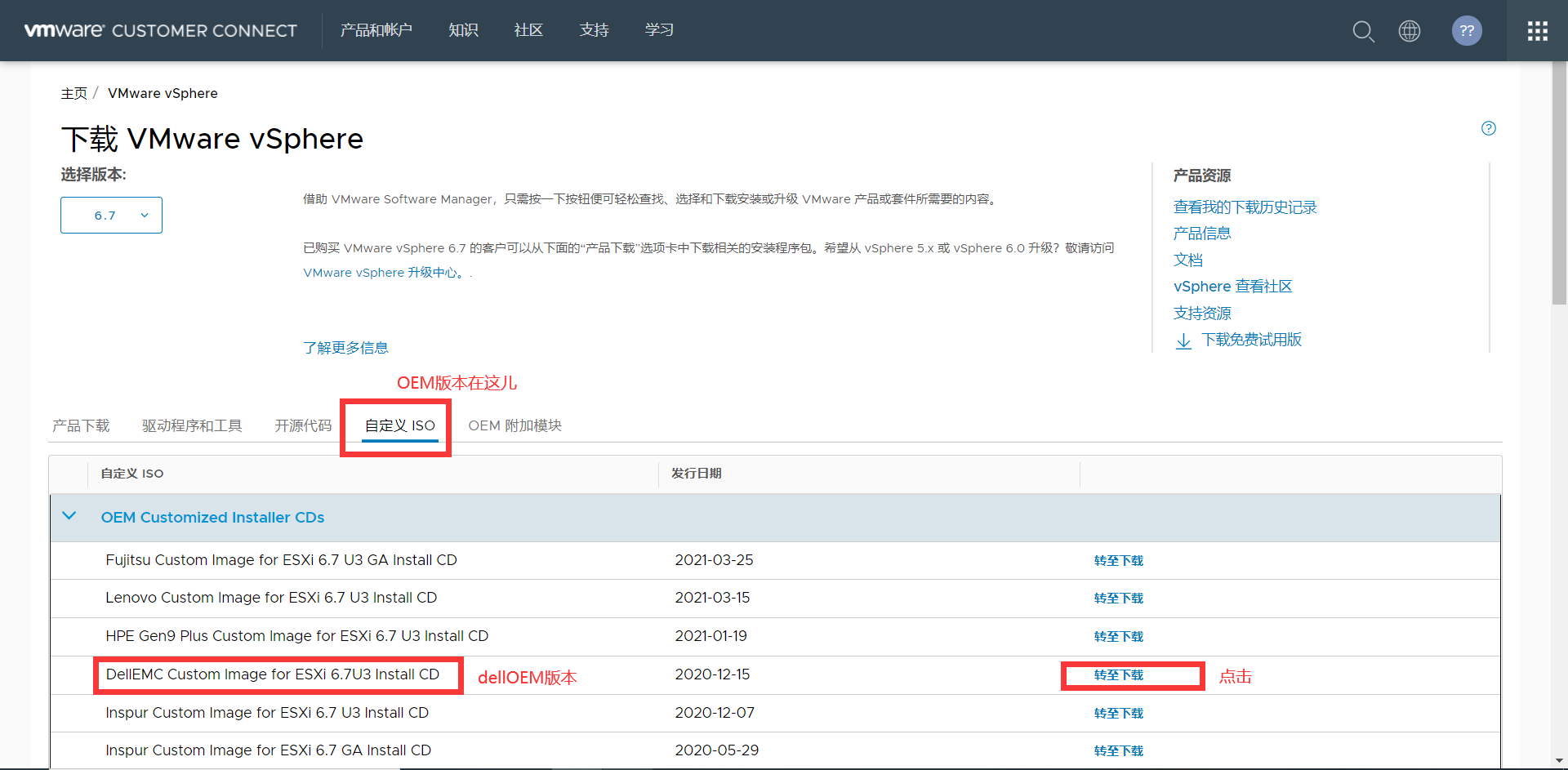This screenshot has width=1568, height=770.
Task: Click the date 2021-03-25
Action: click(714, 560)
